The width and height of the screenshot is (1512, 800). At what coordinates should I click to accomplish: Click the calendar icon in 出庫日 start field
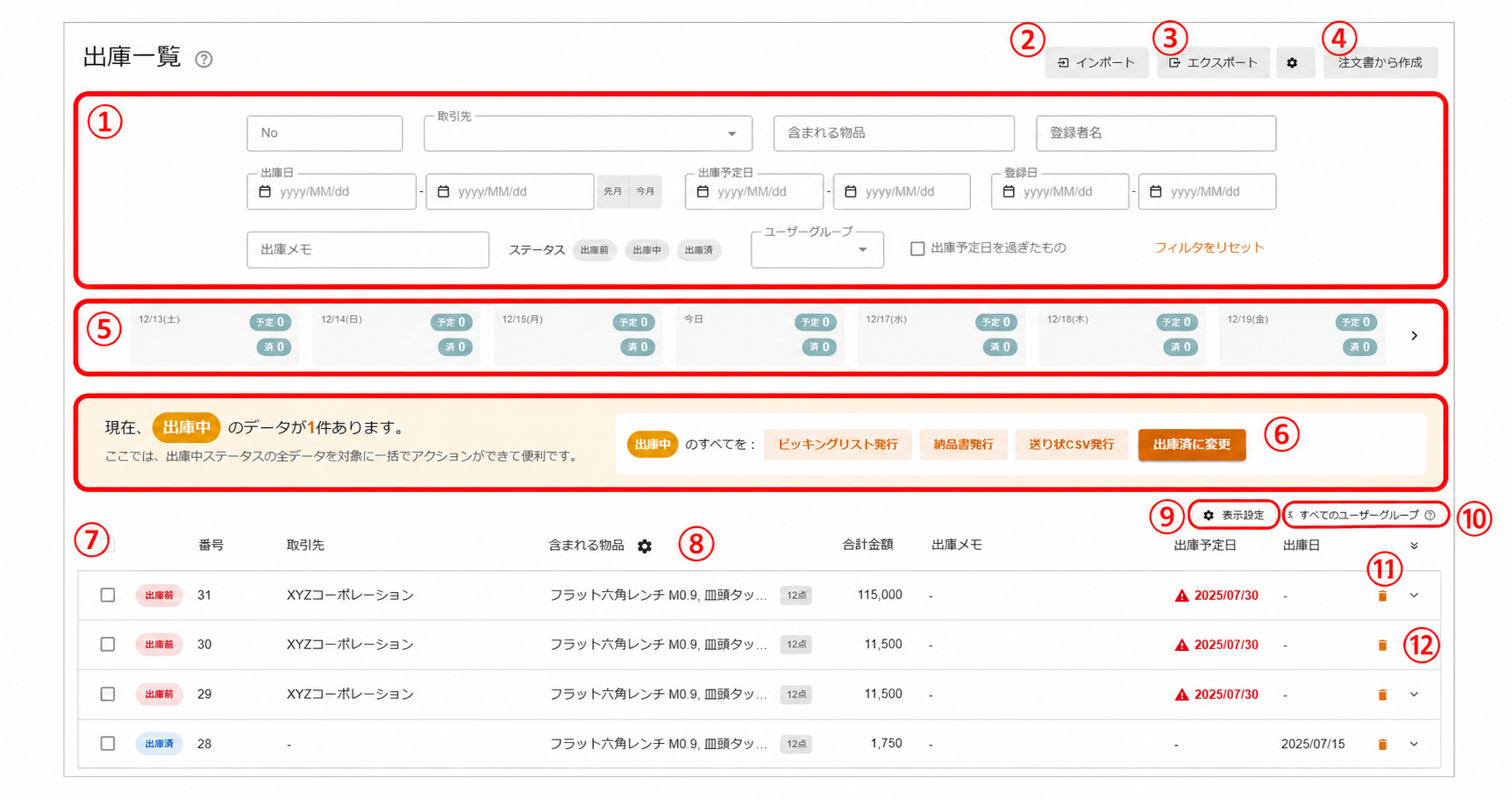point(265,191)
